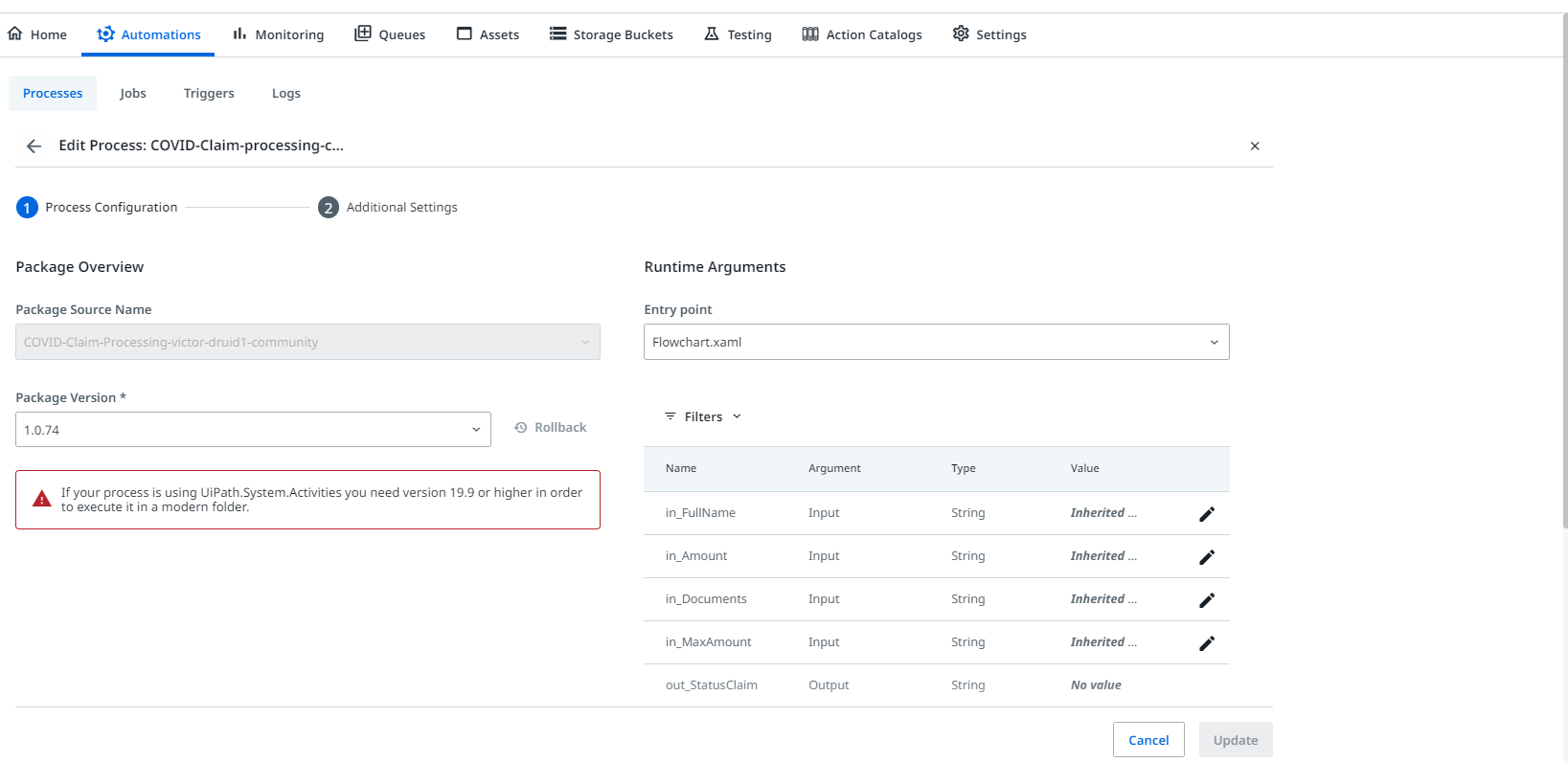
Task: Switch to the Jobs tab
Action: pos(133,94)
